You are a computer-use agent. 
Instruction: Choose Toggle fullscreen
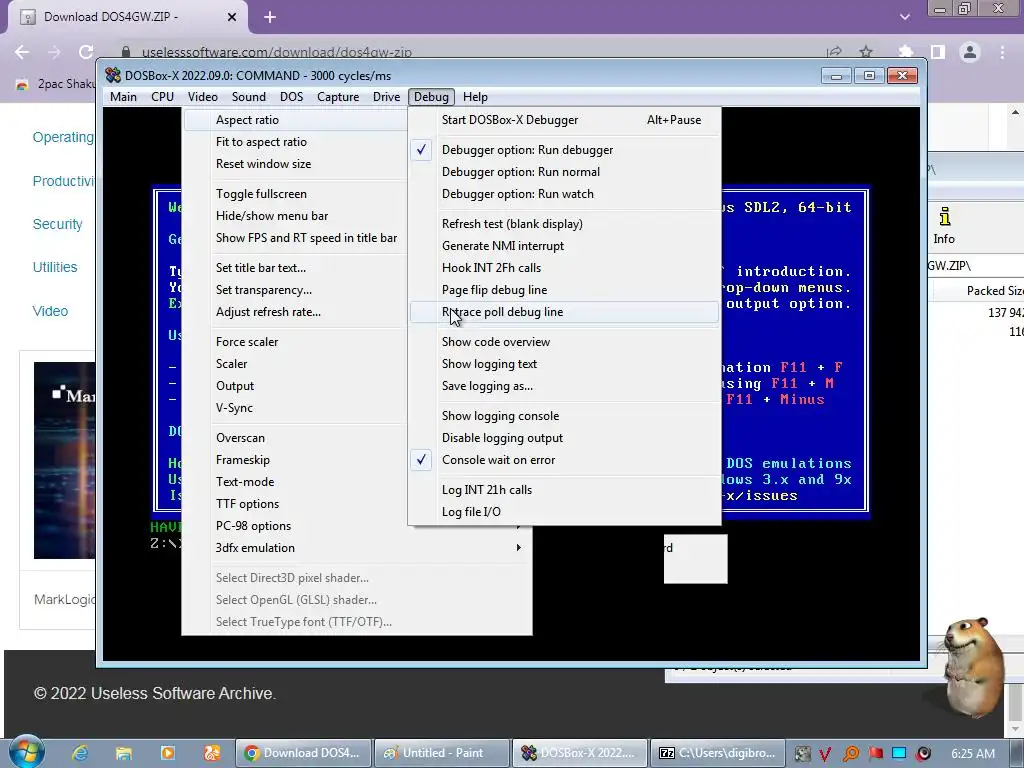click(x=296, y=194)
